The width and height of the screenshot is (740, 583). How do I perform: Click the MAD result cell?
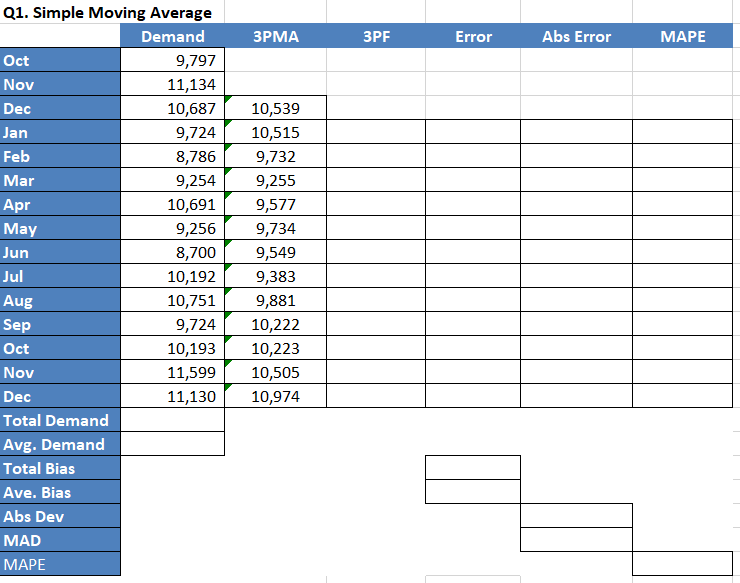pos(576,540)
